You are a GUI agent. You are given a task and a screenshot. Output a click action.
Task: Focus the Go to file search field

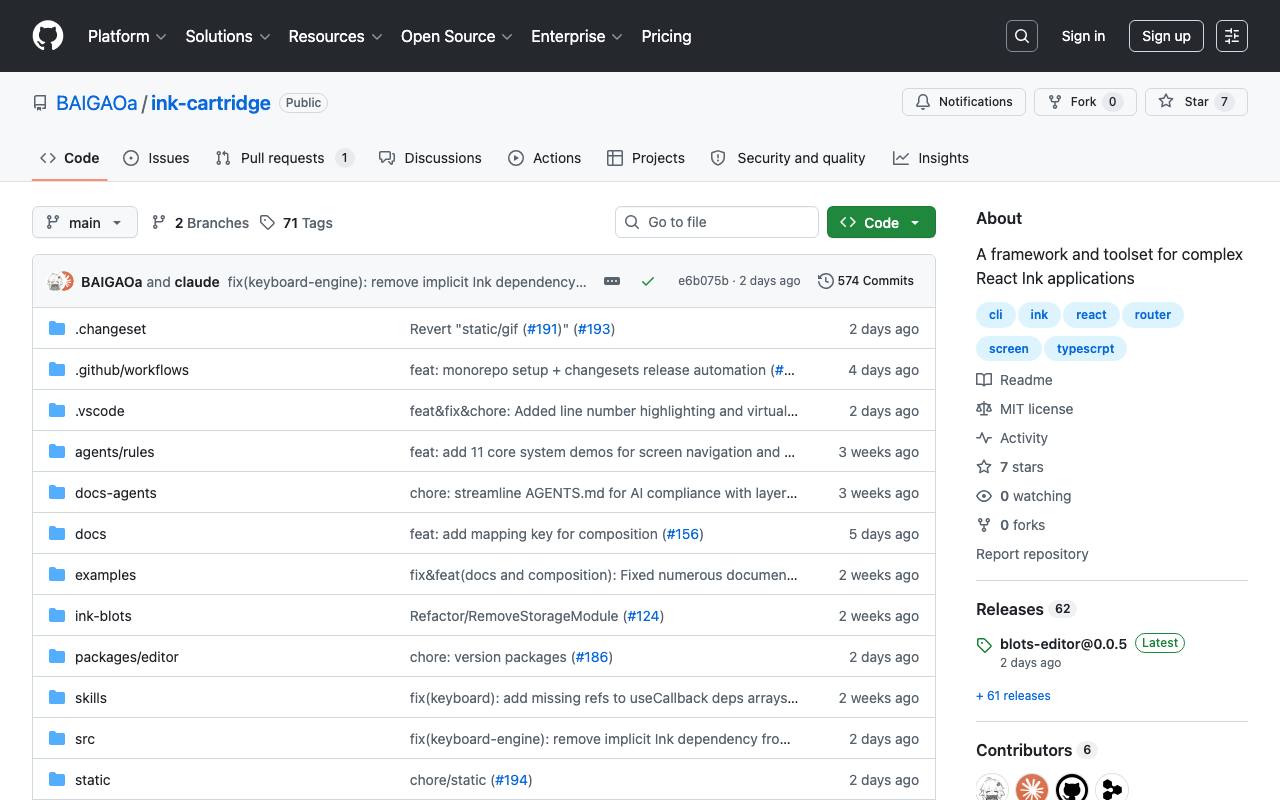tap(717, 222)
